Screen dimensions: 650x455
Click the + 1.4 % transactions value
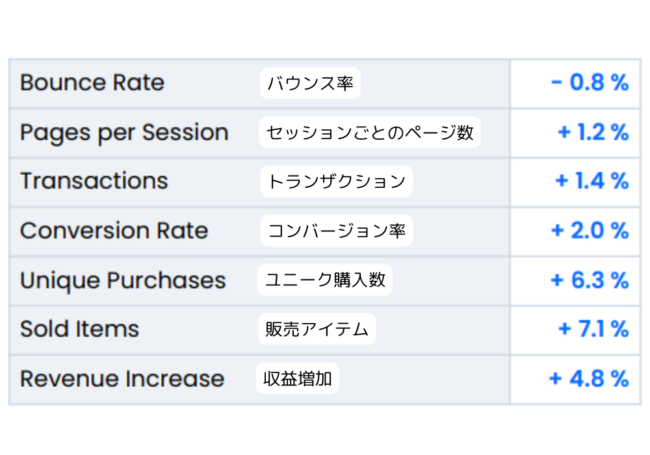coord(592,181)
